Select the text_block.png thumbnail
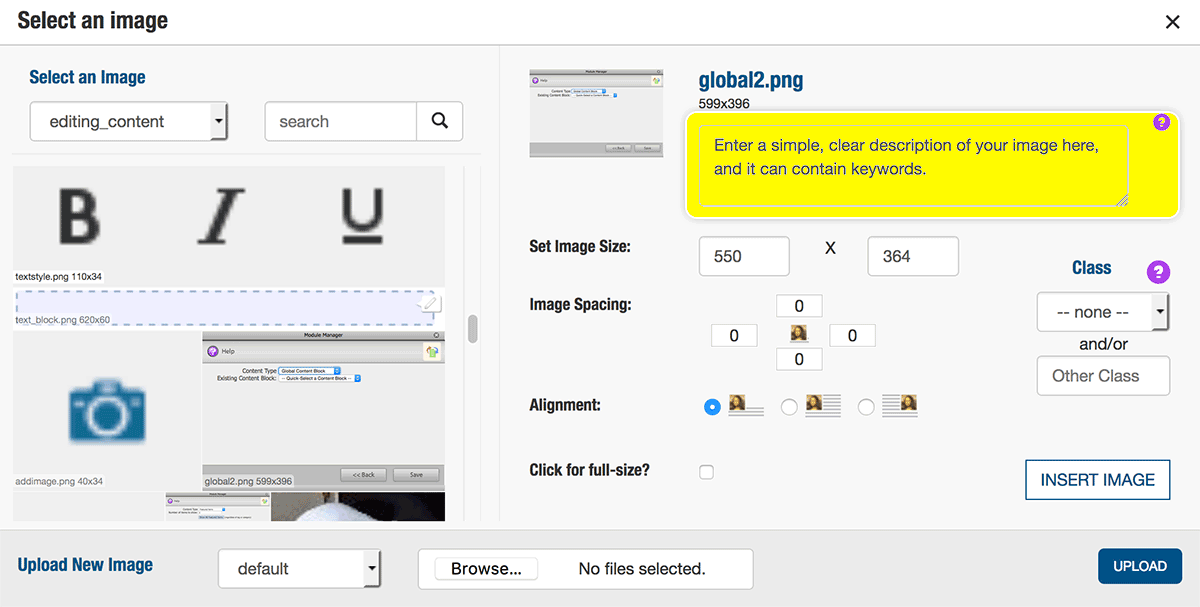Viewport: 1200px width, 607px height. [228, 307]
